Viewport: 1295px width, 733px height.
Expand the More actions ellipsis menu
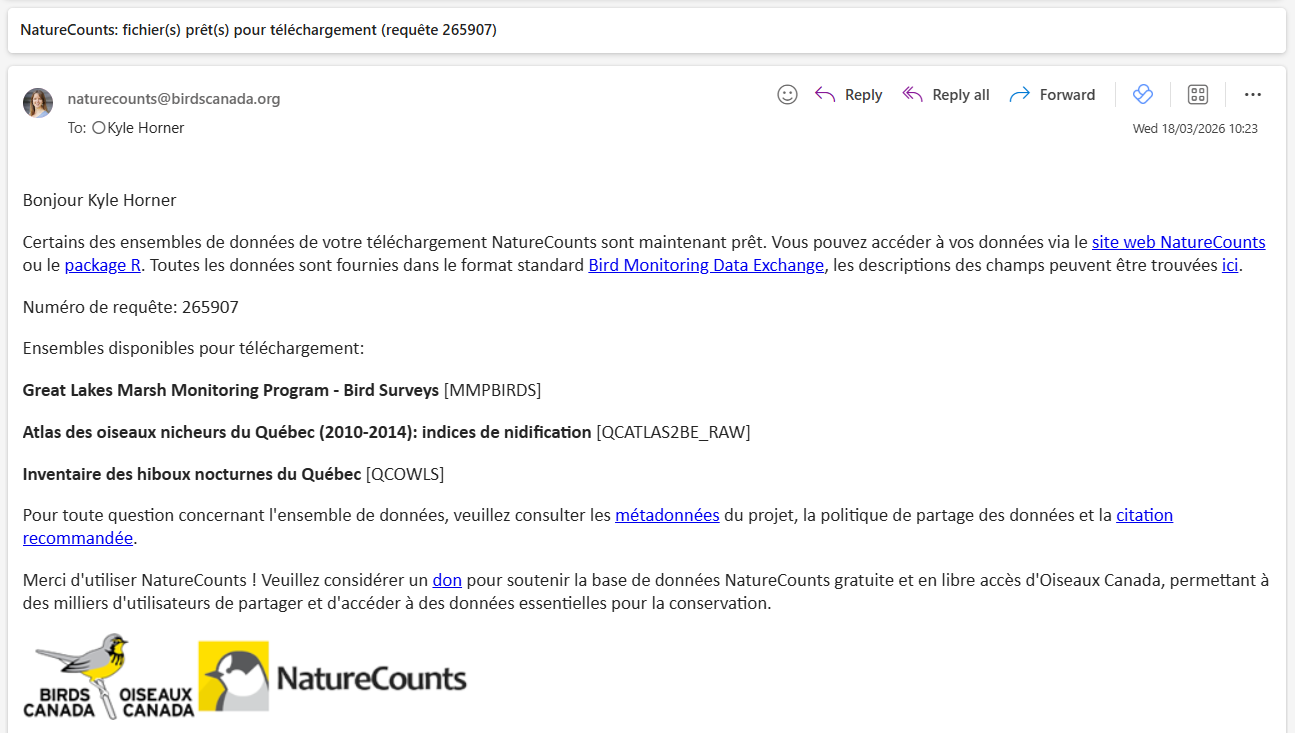pos(1252,95)
